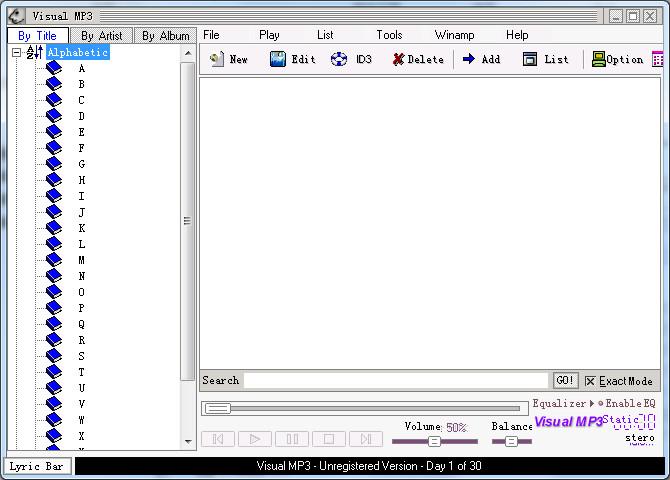This screenshot has height=480, width=670.
Task: Click the stop button
Action: click(x=329, y=439)
